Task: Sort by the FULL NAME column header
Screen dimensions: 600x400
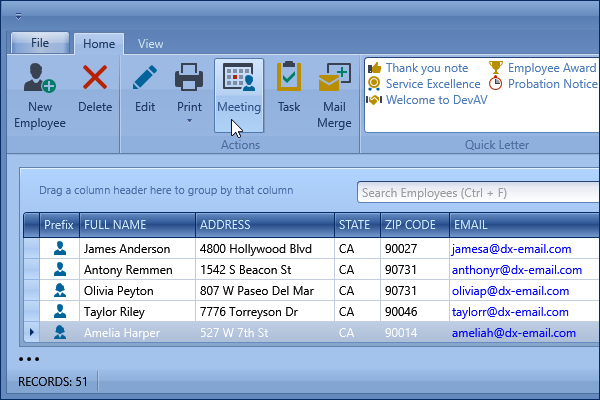Action: (135, 225)
